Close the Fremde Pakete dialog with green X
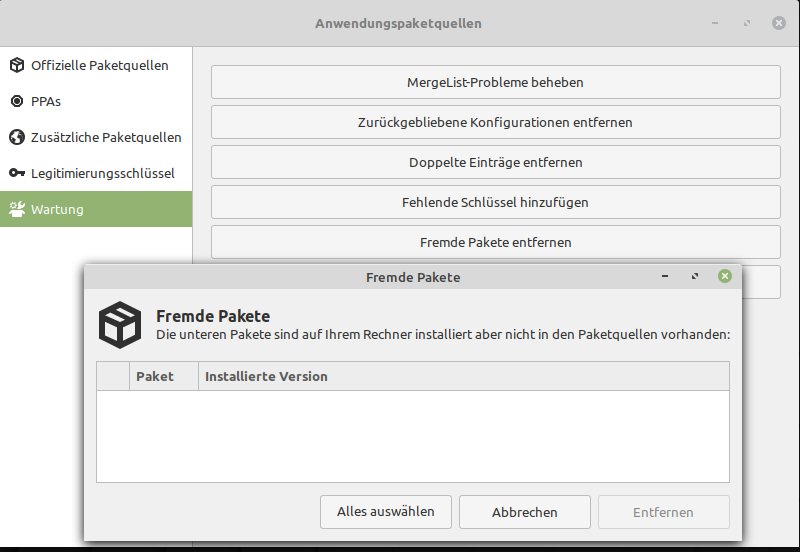Viewport: 800px width, 552px height. tap(725, 277)
